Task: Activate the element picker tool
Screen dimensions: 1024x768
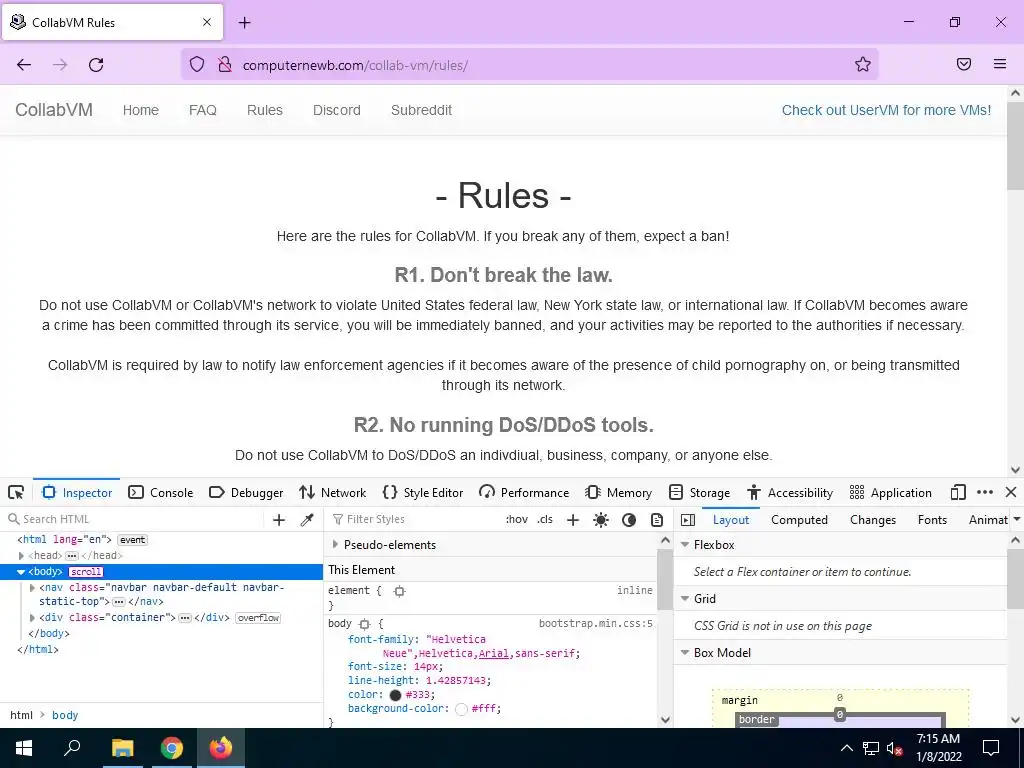Action: [16, 492]
